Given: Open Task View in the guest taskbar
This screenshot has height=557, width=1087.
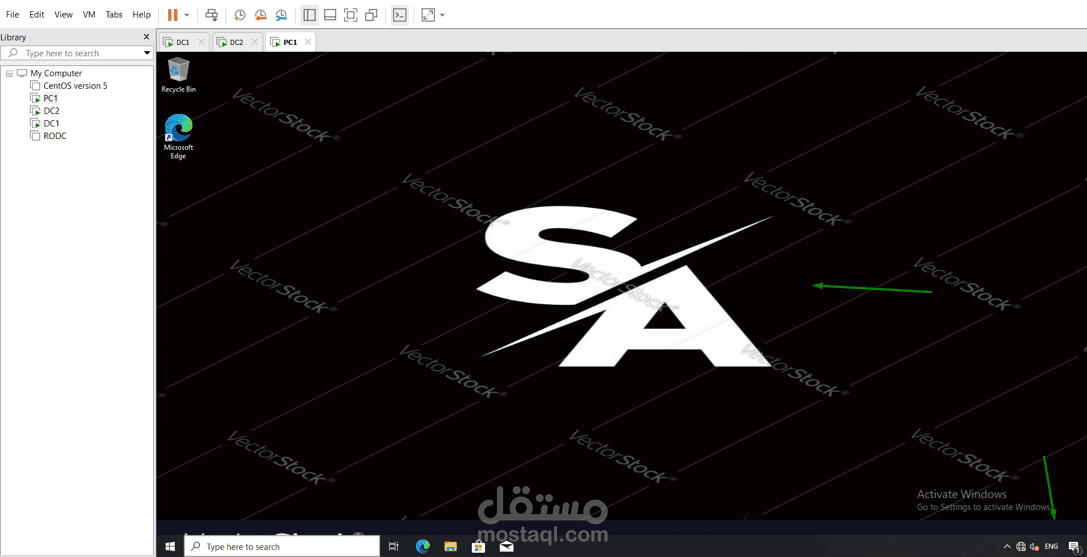Looking at the screenshot, I should [394, 547].
